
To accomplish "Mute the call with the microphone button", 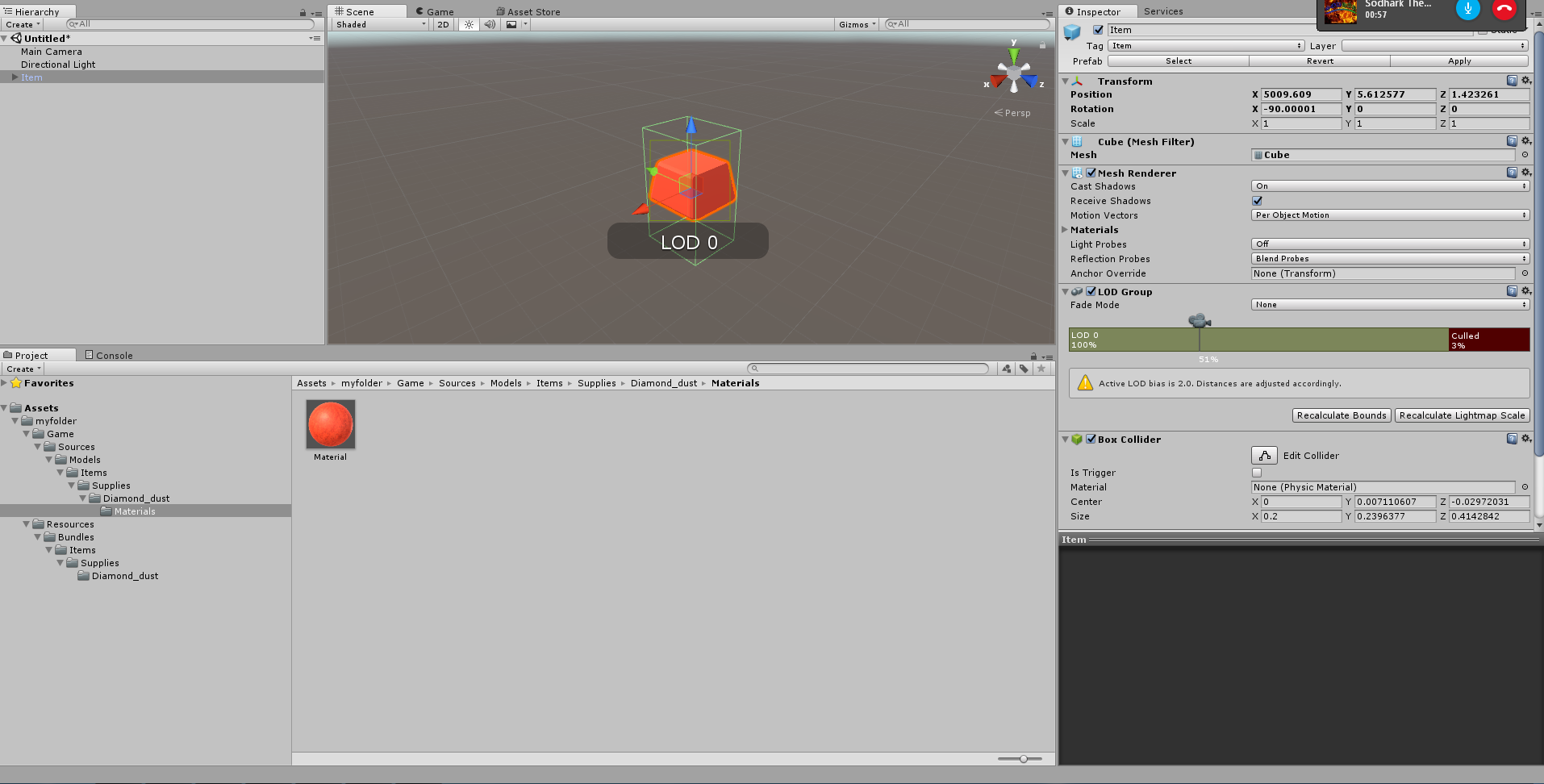I will [x=1467, y=9].
